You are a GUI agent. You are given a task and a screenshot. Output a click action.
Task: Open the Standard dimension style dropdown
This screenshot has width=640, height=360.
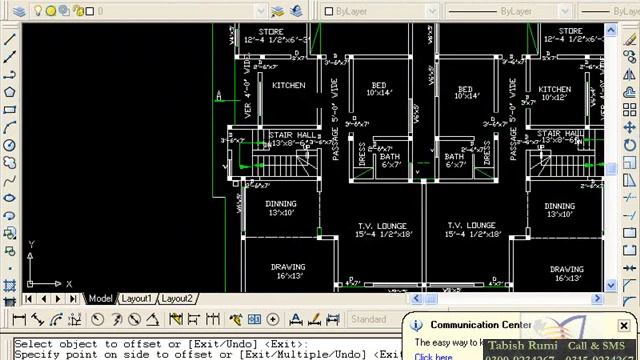point(374,319)
